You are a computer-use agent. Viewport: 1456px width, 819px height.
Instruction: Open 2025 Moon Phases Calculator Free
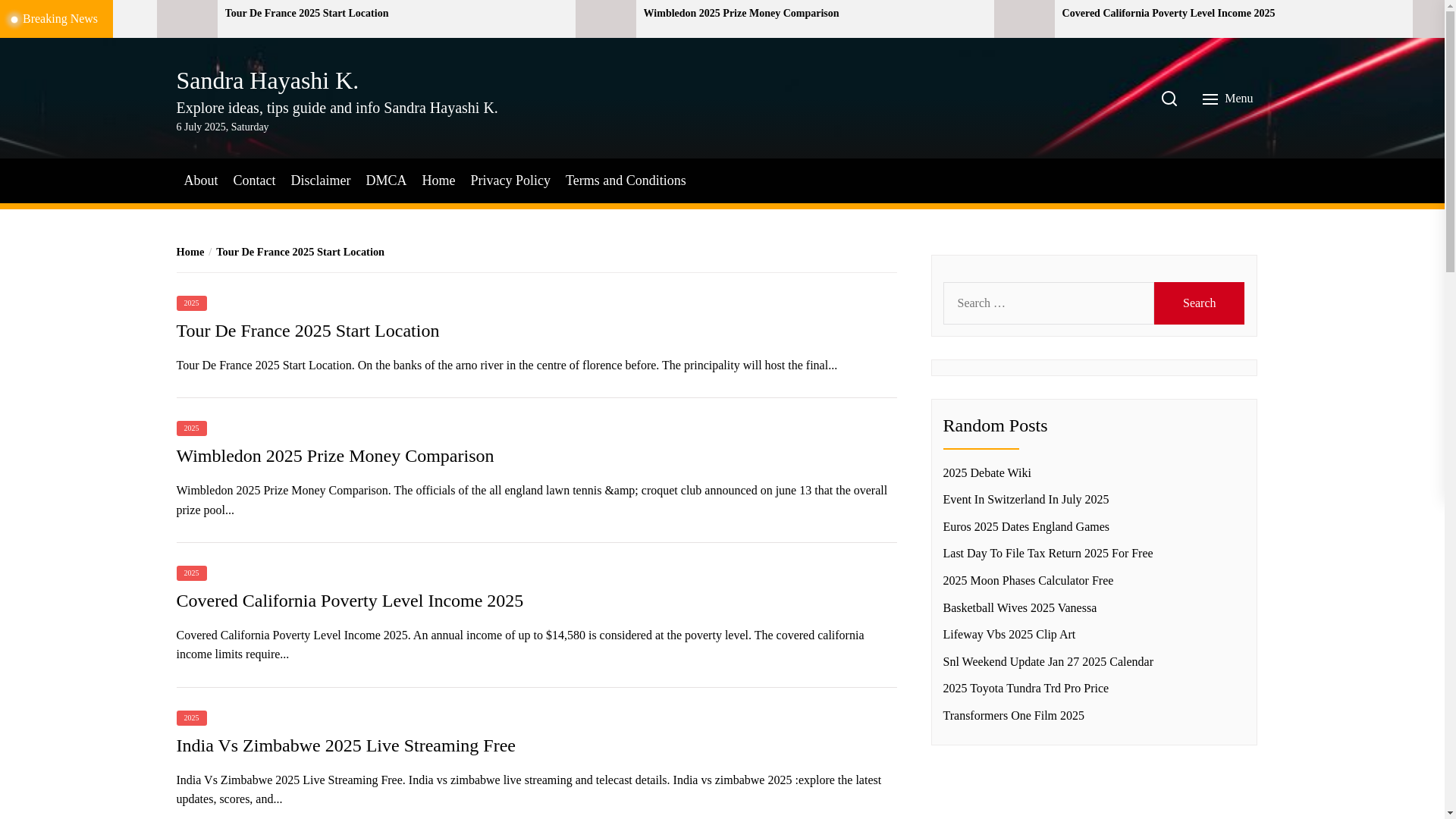[1028, 581]
